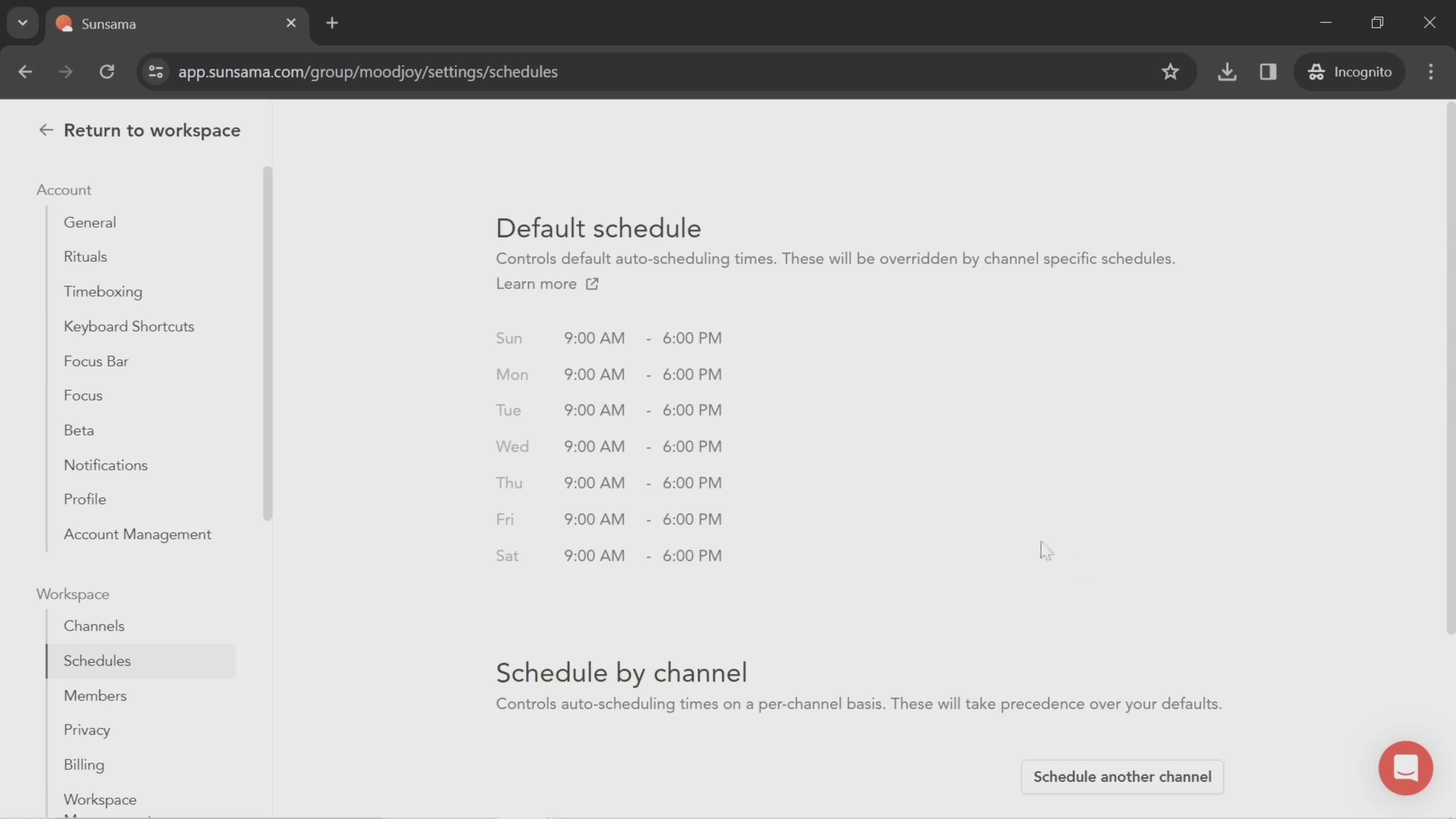
Task: Open the Profile settings page
Action: tap(84, 499)
